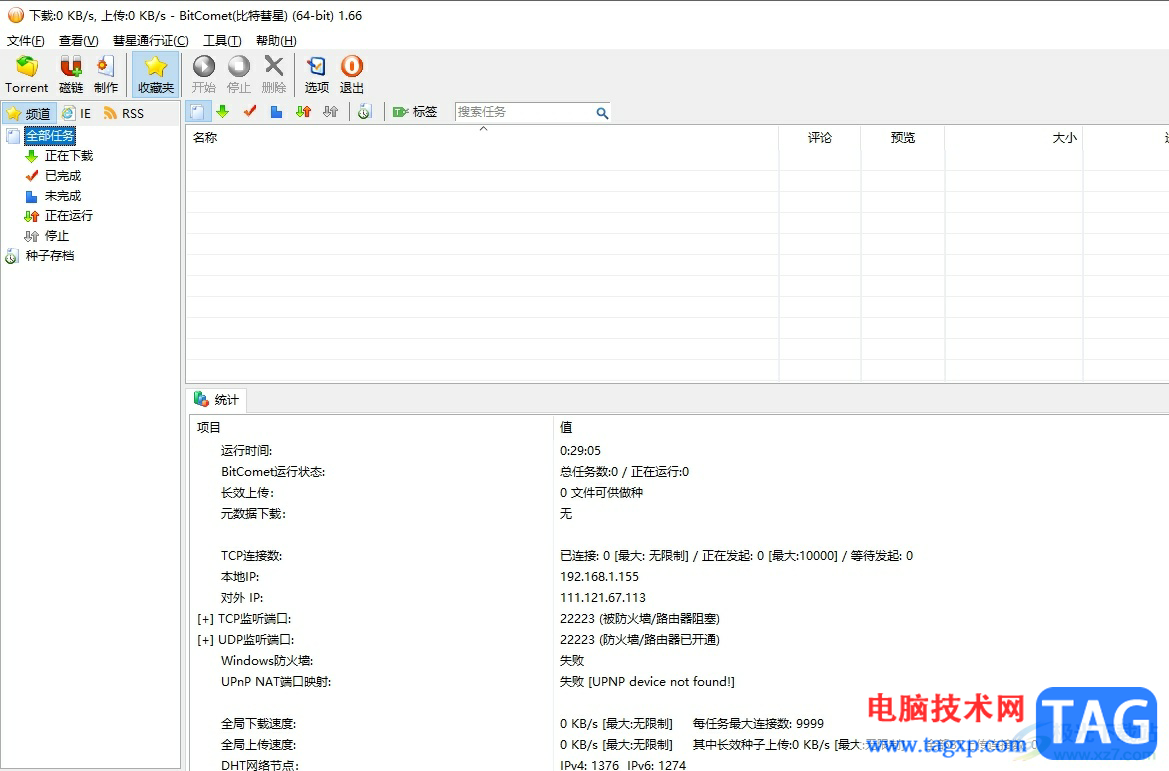This screenshot has width=1169, height=771.
Task: Switch to the IE tab
Action: click(x=77, y=113)
